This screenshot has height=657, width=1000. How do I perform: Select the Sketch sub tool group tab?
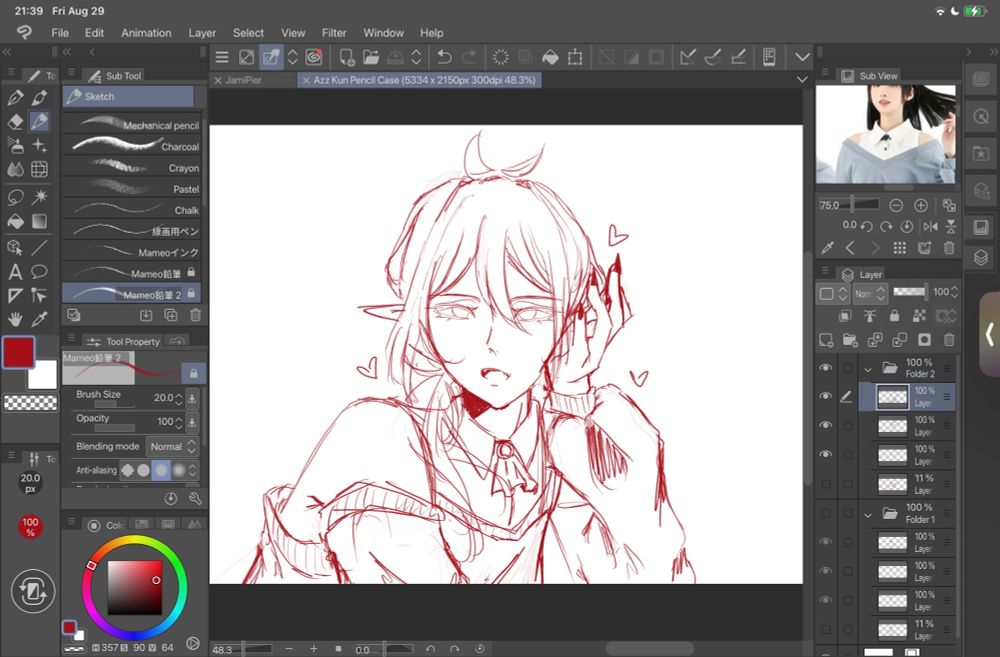(x=128, y=96)
